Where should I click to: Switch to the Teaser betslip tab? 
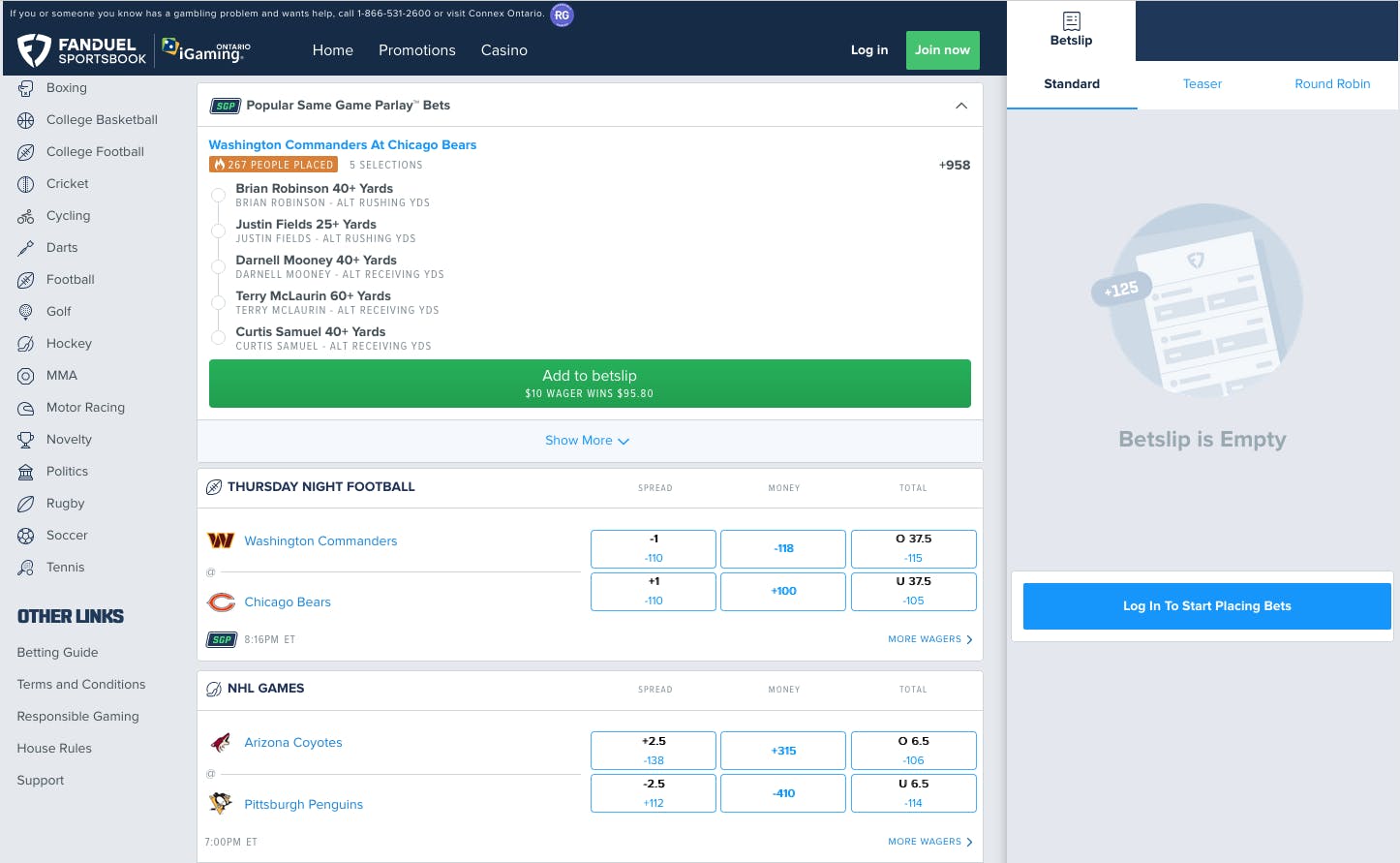1202,84
